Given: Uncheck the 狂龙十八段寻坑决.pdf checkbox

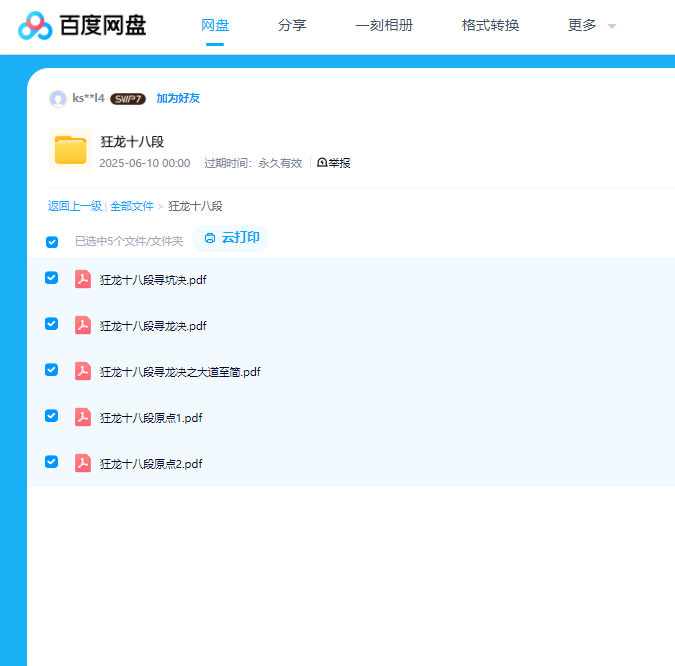Looking at the screenshot, I should (x=52, y=278).
